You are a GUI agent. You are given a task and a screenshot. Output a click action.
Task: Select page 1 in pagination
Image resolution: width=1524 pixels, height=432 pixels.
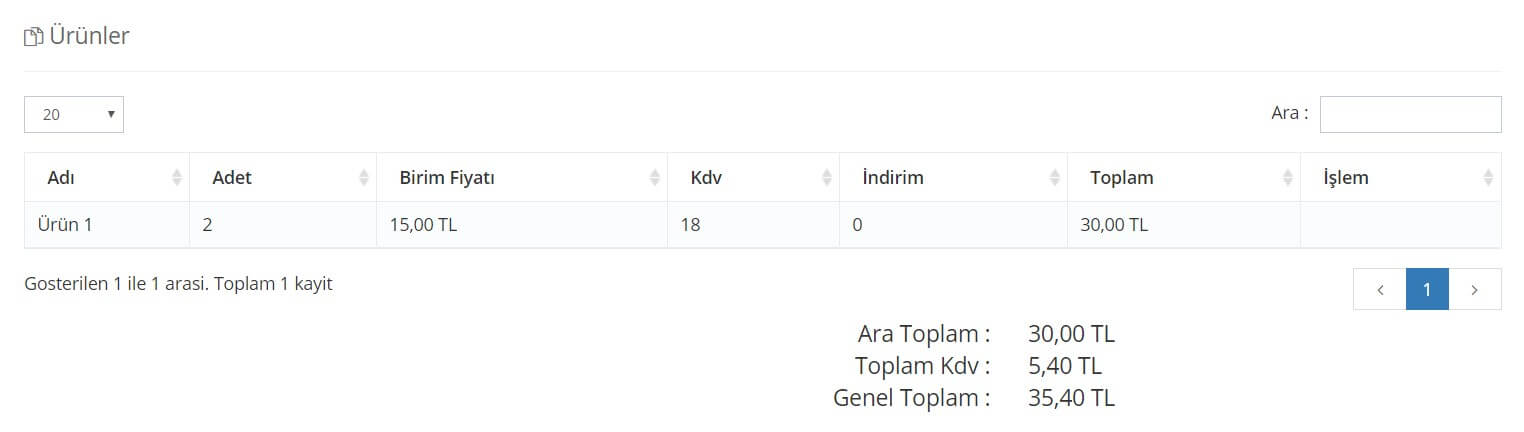tap(1427, 289)
